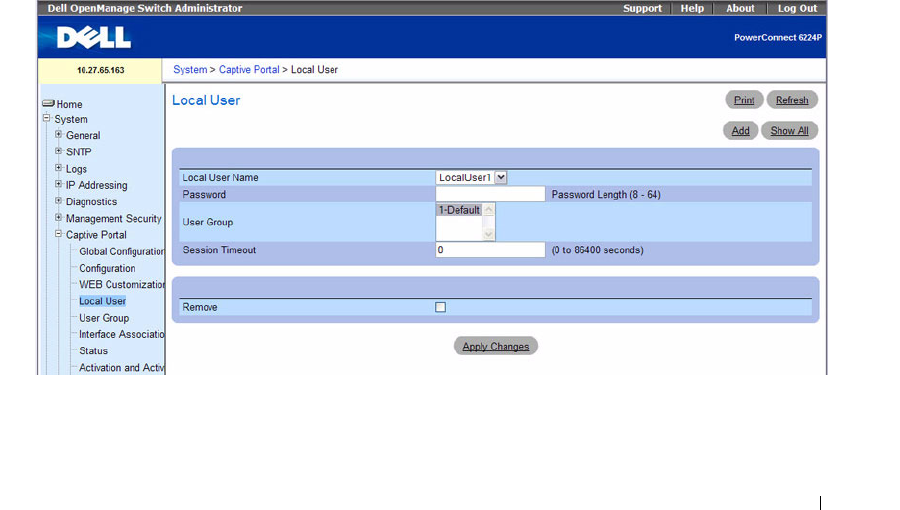Open Activation and Activity tree item
The width and height of the screenshot is (900, 510).
pyautogui.click(x=122, y=368)
